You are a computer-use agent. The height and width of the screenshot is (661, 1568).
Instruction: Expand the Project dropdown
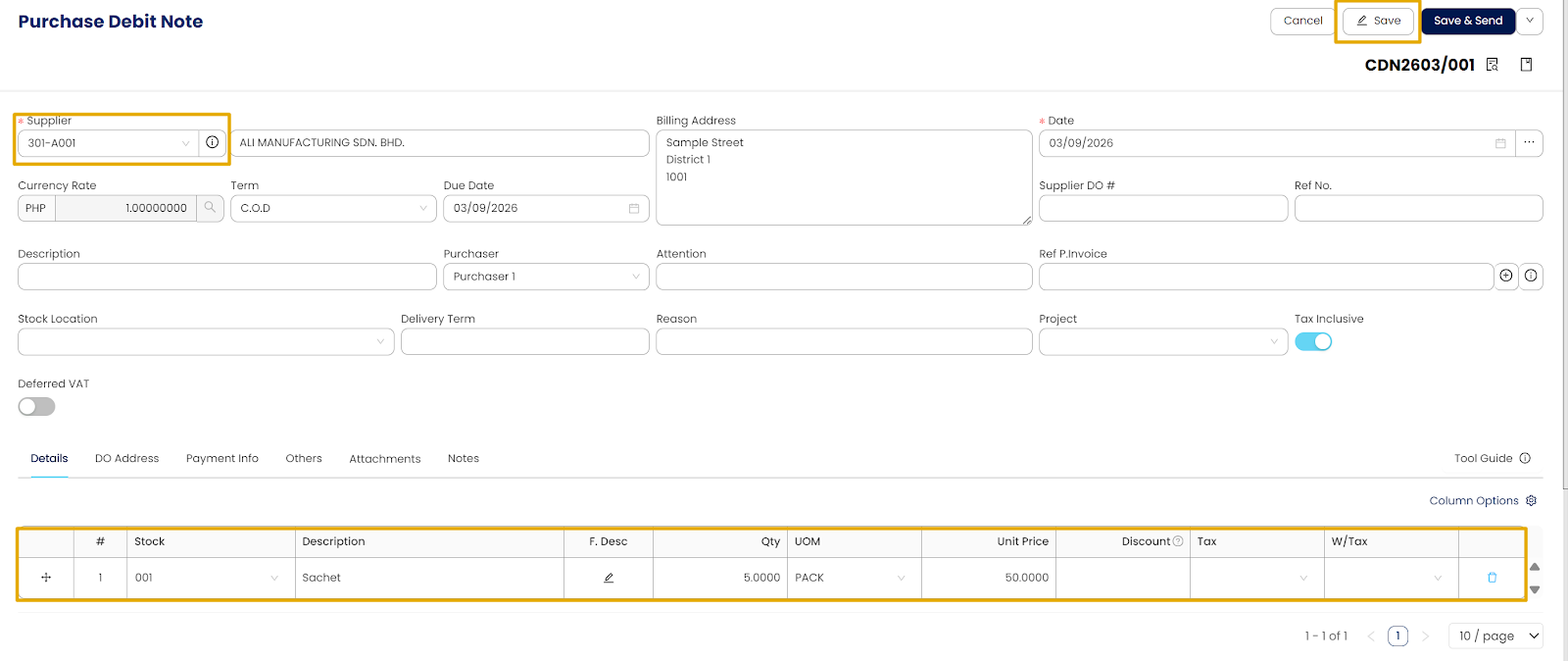point(1163,342)
